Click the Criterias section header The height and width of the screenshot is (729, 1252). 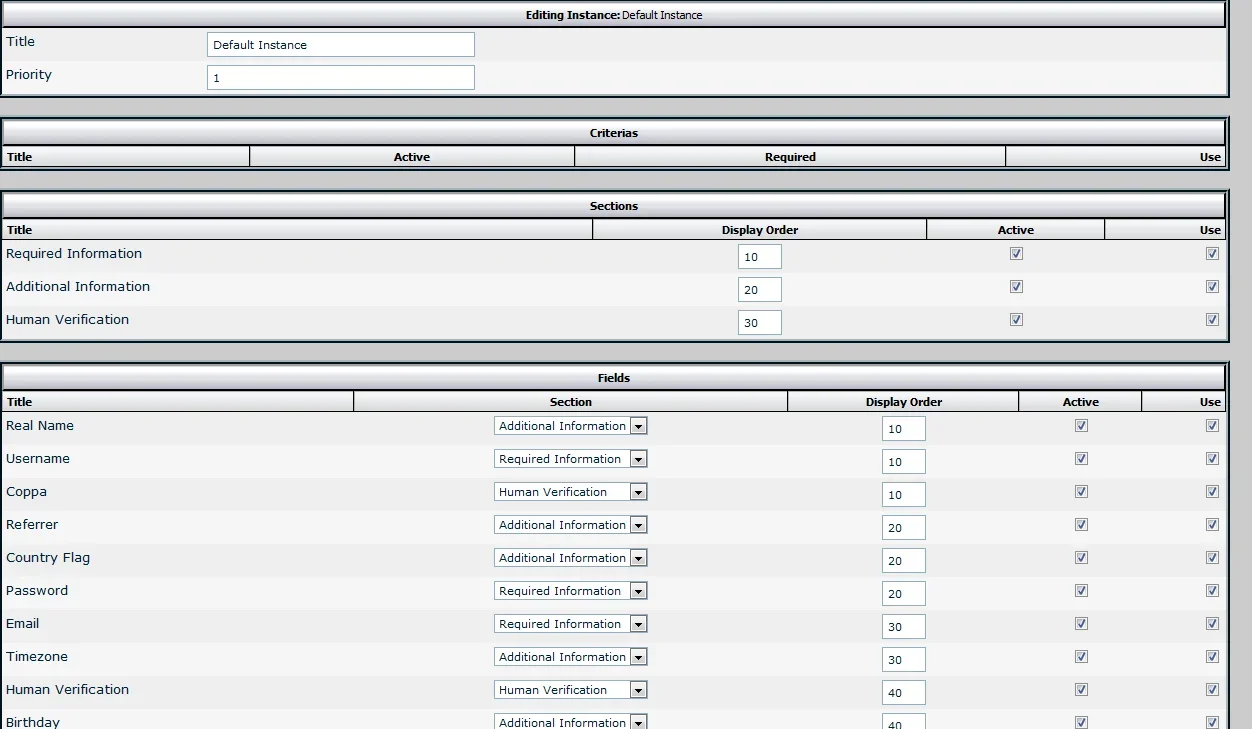(614, 133)
